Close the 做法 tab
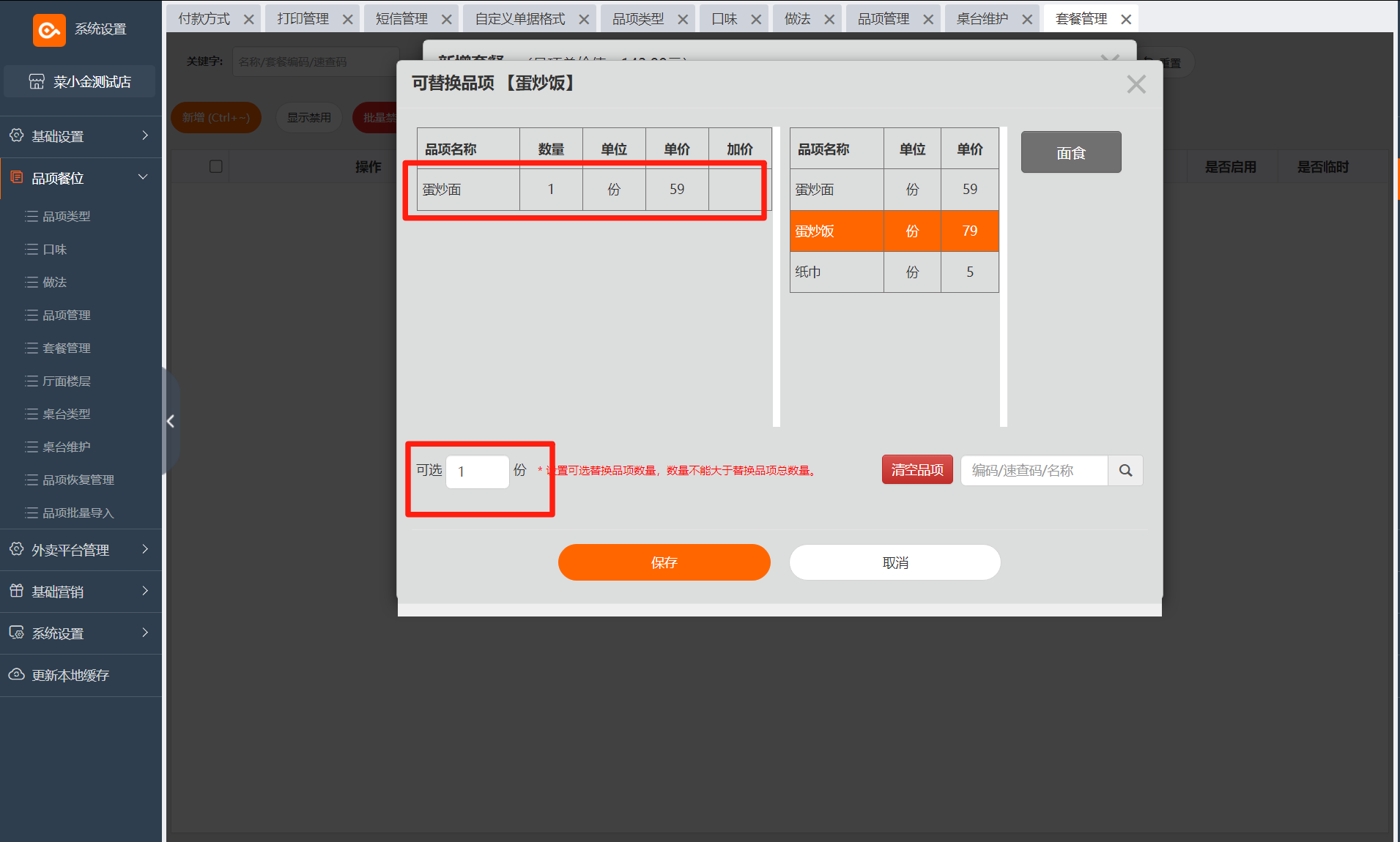 click(829, 19)
